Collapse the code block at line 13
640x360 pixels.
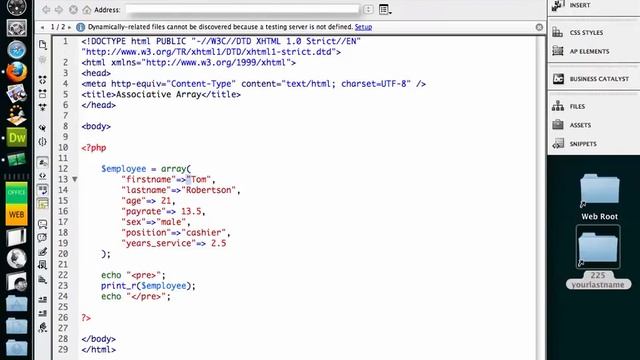pyautogui.click(x=75, y=179)
